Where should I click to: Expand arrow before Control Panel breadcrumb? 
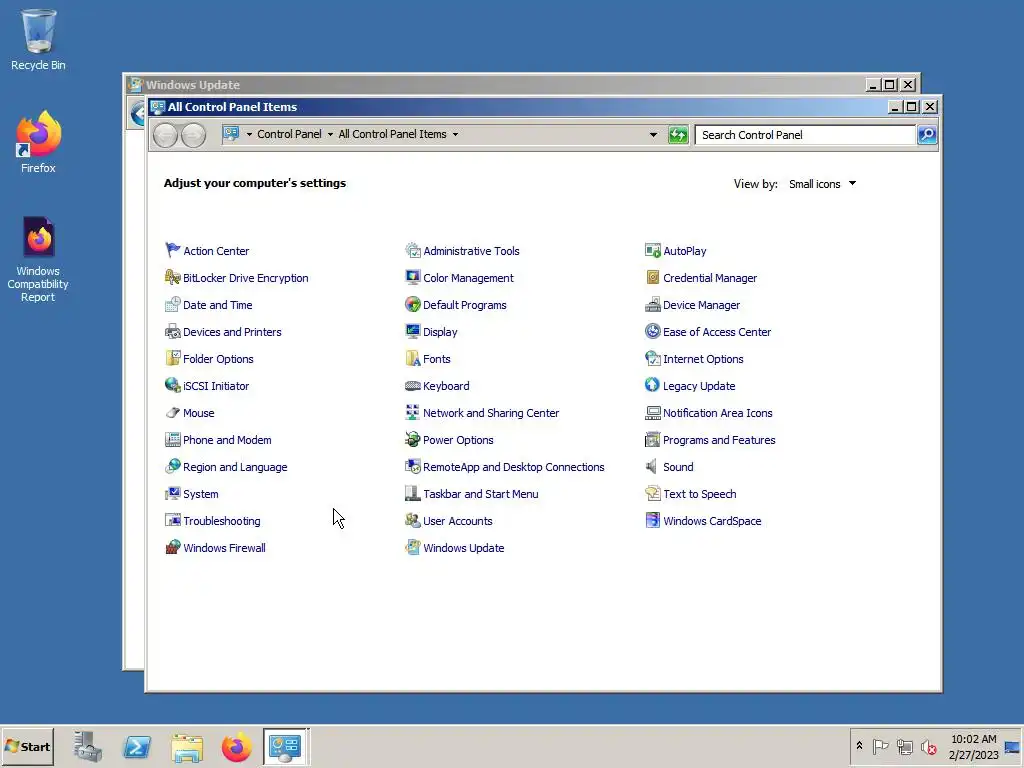tap(249, 135)
